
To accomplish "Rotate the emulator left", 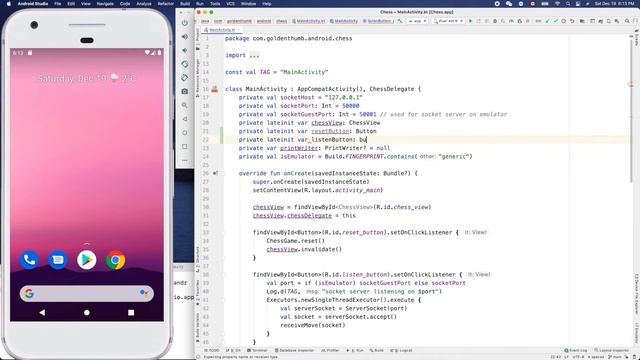I will pos(185,64).
